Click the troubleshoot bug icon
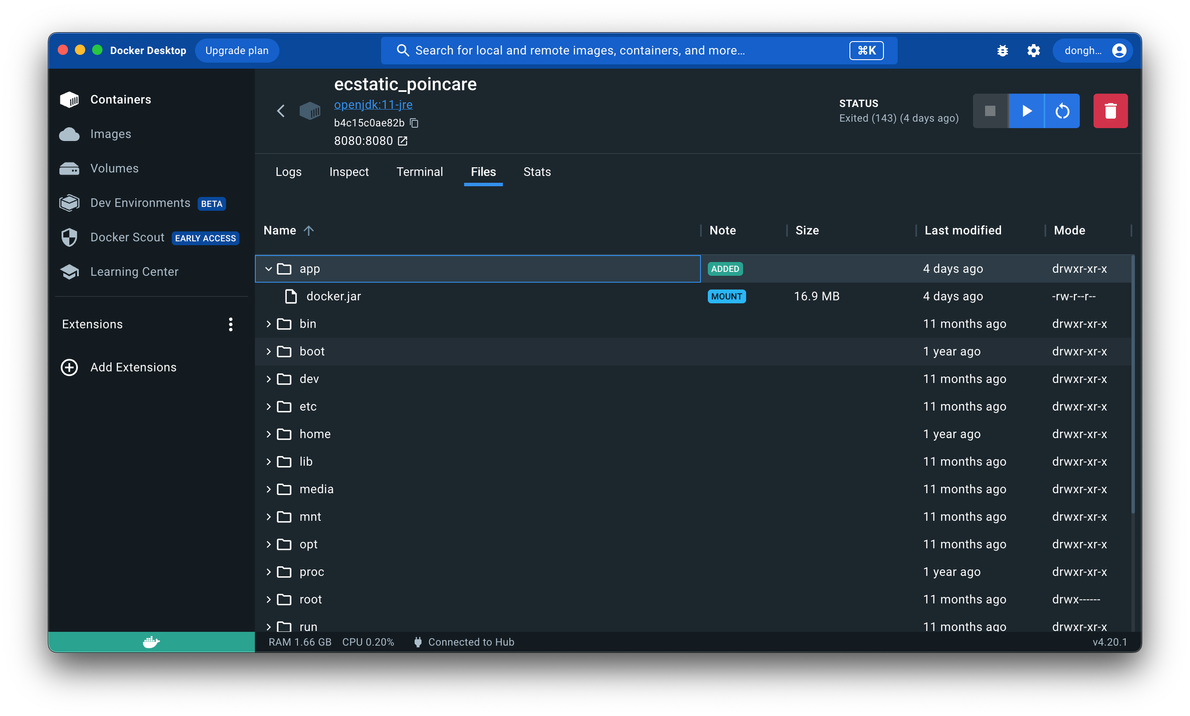The height and width of the screenshot is (716, 1190). coord(1003,51)
